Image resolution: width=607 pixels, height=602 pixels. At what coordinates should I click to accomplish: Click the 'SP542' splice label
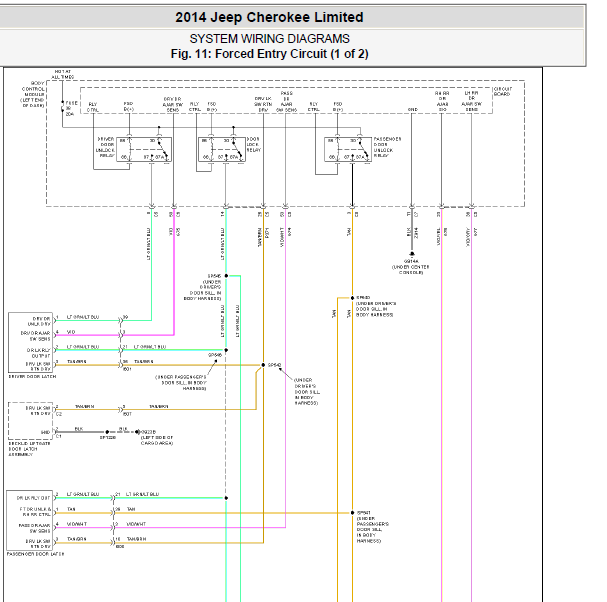click(x=274, y=365)
